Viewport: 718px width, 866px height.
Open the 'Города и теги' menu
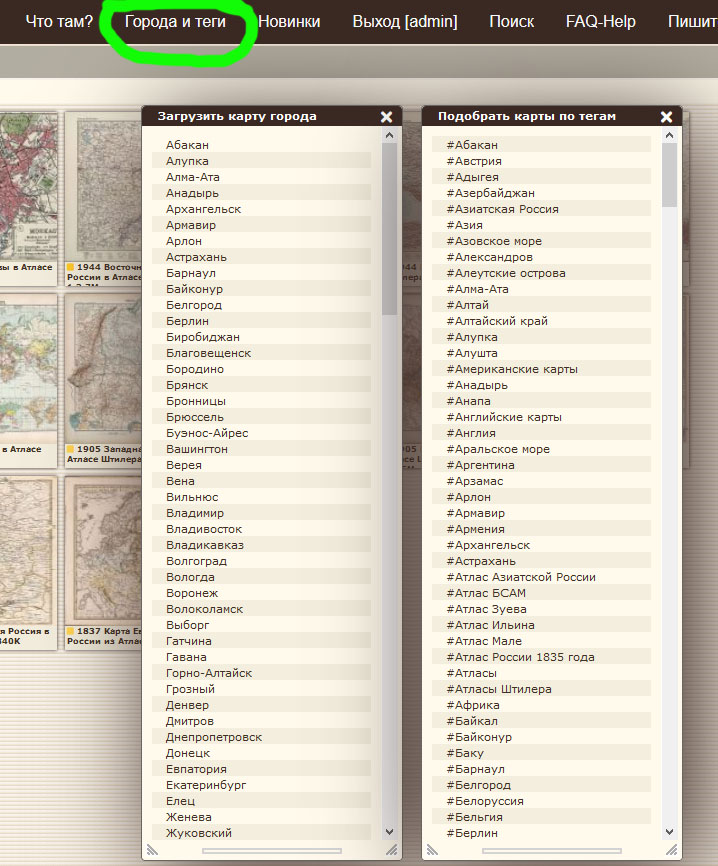tap(175, 21)
